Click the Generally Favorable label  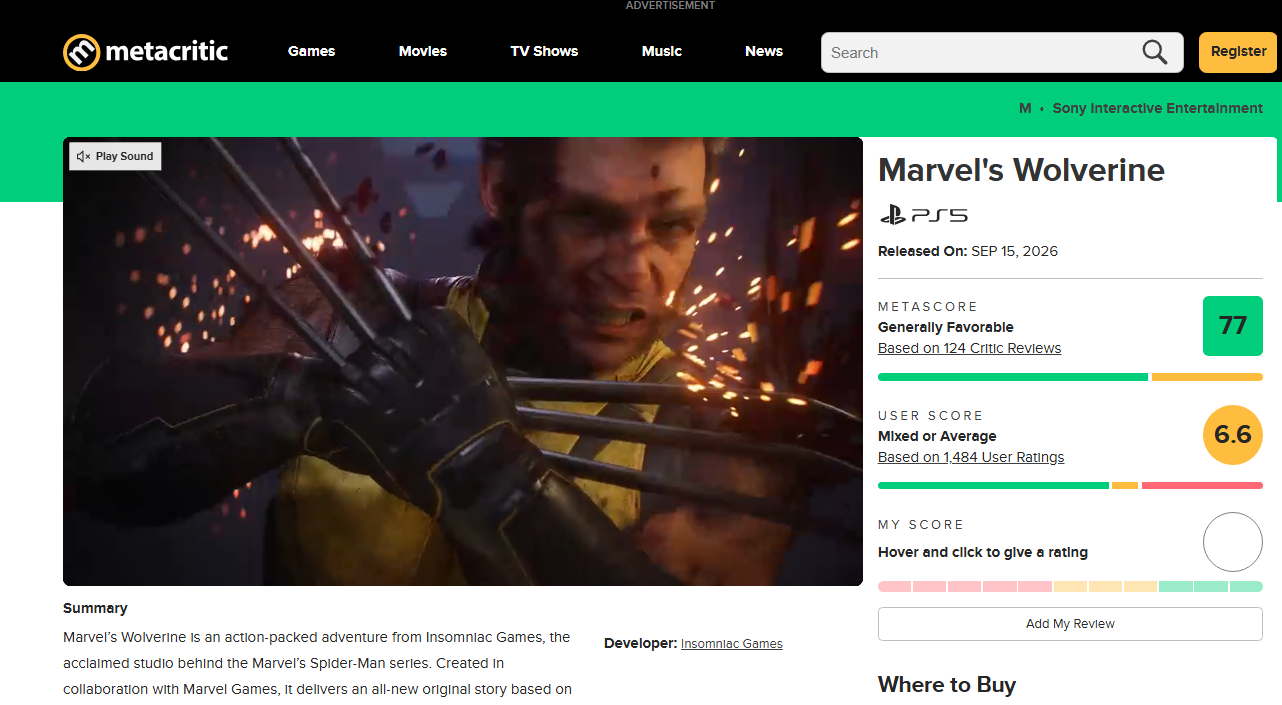coord(946,327)
